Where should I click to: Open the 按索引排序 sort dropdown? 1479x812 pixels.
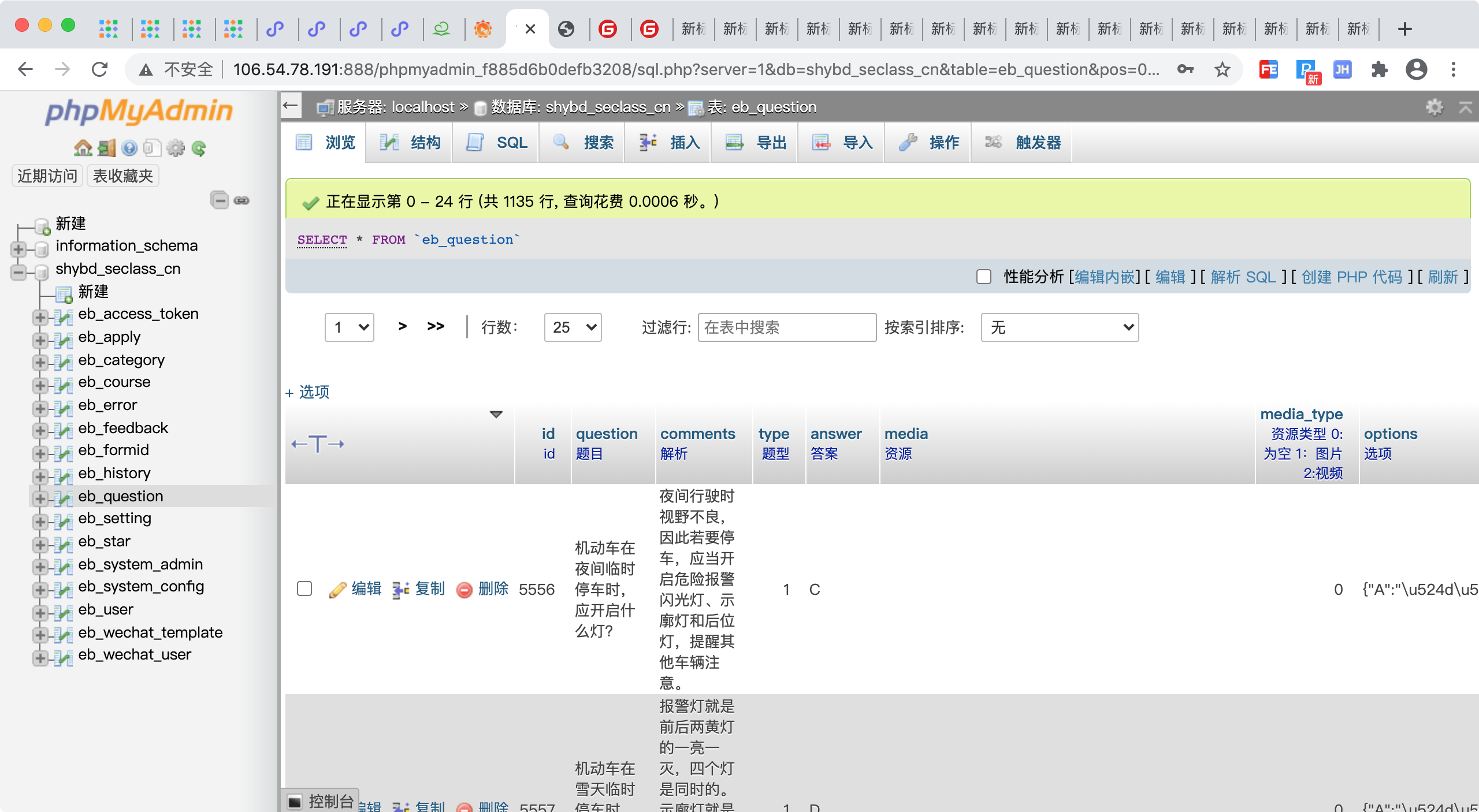1060,327
